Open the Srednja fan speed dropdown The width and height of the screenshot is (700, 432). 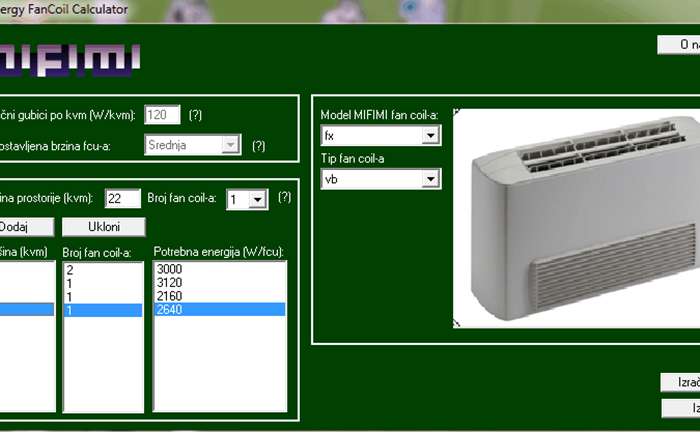[x=231, y=145]
